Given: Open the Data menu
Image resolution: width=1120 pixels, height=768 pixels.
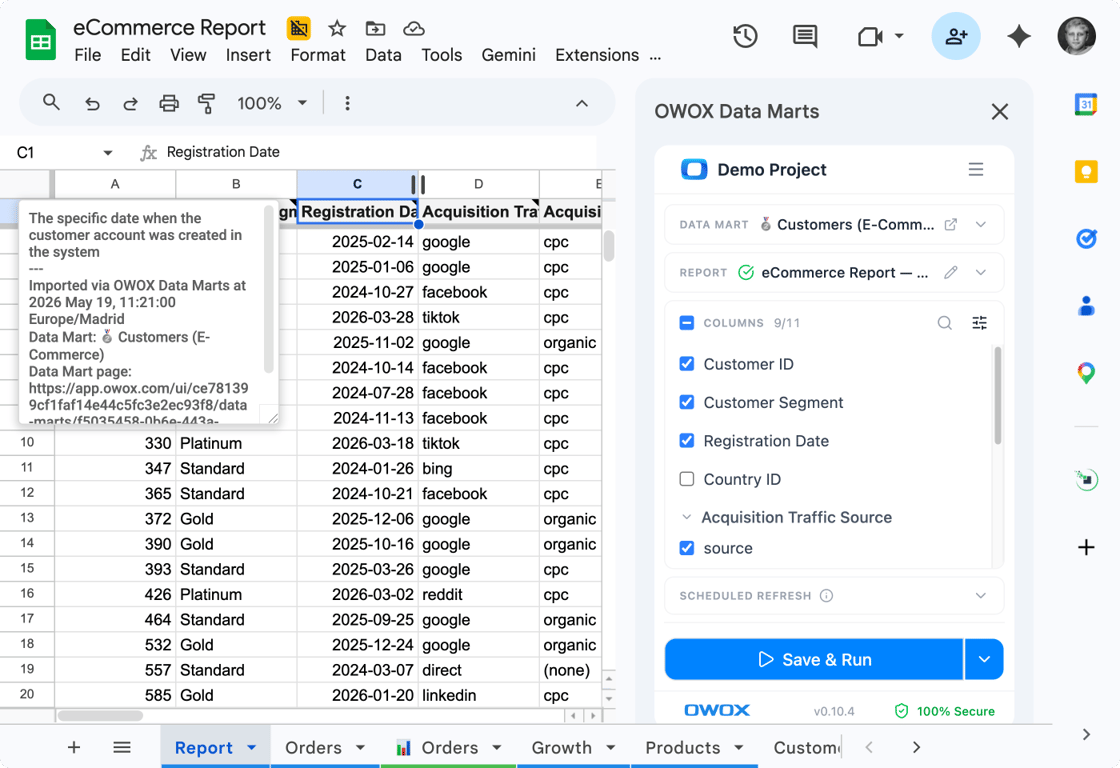Looking at the screenshot, I should pyautogui.click(x=383, y=55).
